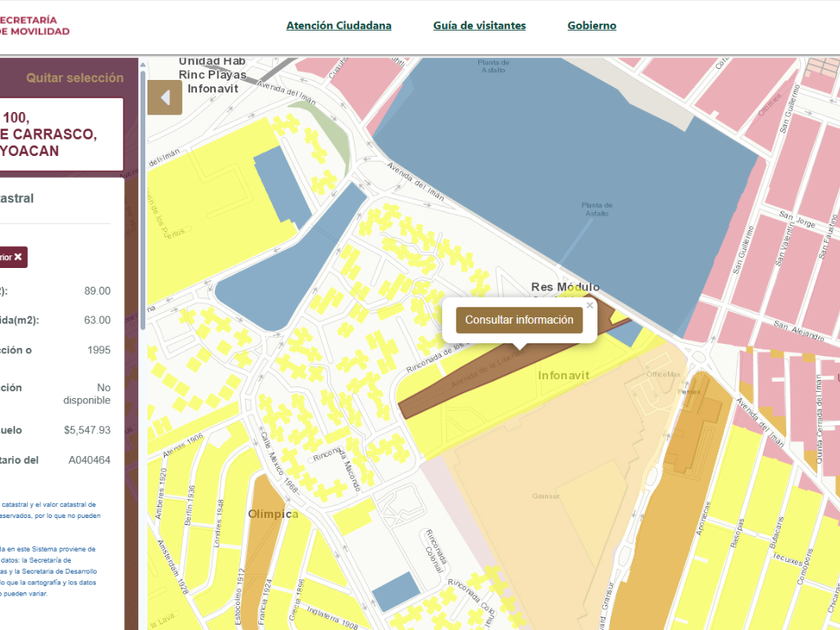Click the Secretaría de Movilidad logo
Screen dimensions: 840x630
pos(35,25)
